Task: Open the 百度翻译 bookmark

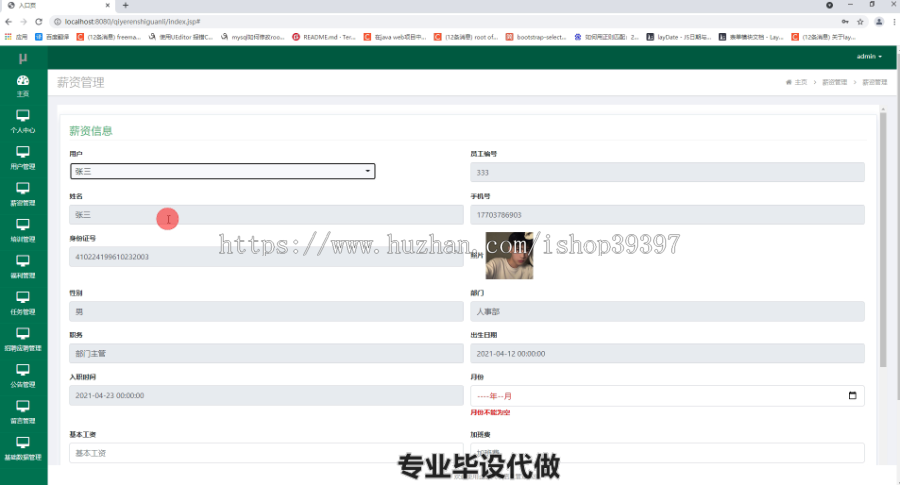Action: tap(52, 37)
